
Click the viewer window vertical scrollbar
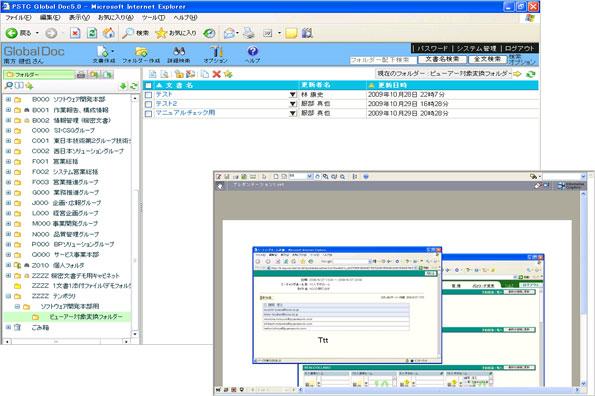584,288
